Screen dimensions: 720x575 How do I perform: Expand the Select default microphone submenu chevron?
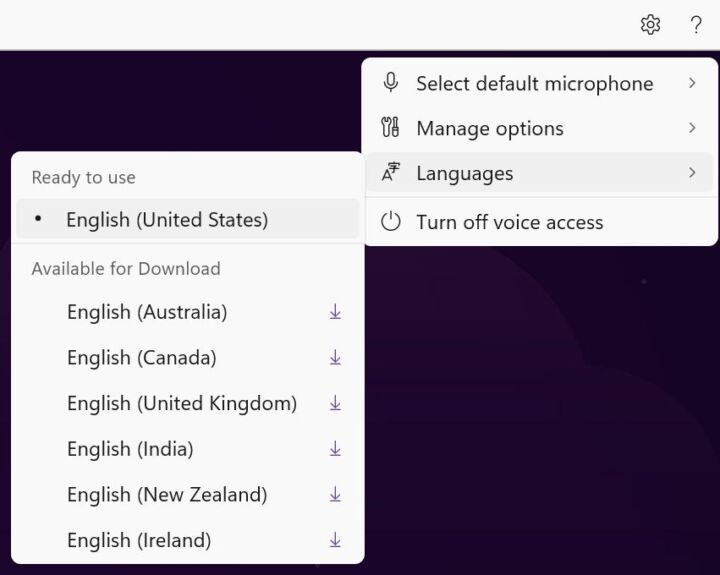(692, 83)
